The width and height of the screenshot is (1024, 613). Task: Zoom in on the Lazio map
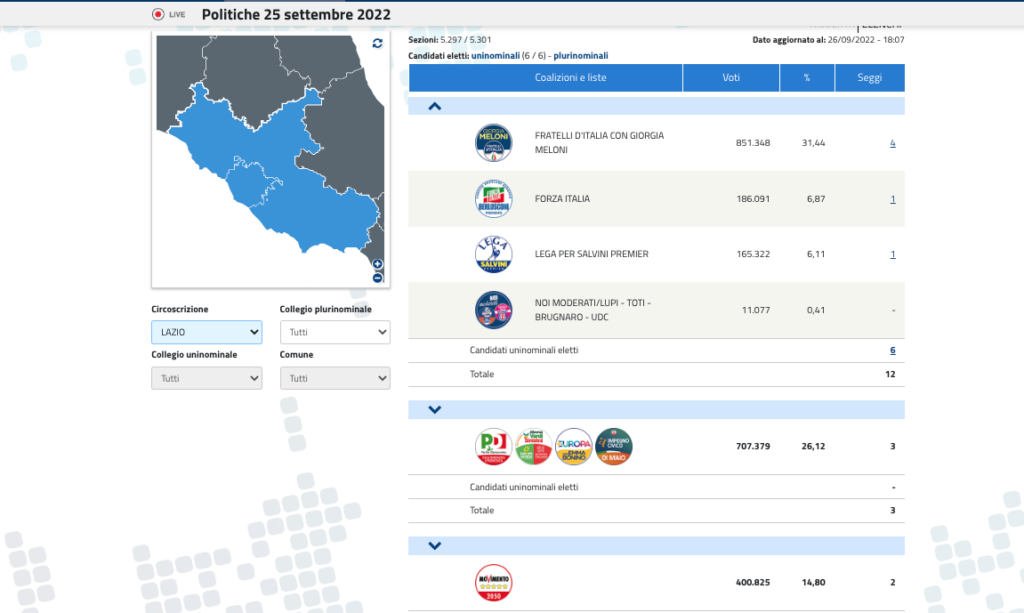coord(377,264)
